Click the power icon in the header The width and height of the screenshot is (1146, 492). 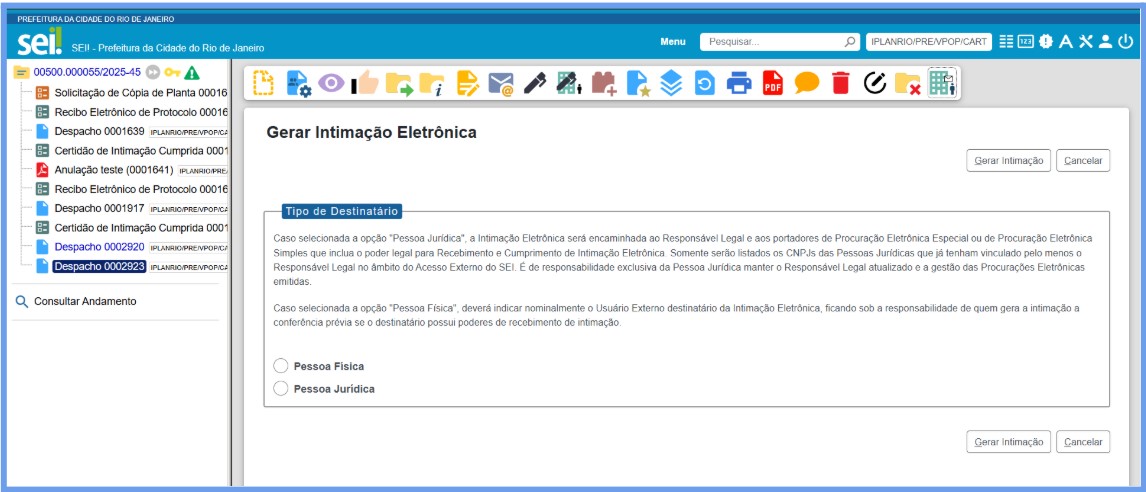[1126, 41]
